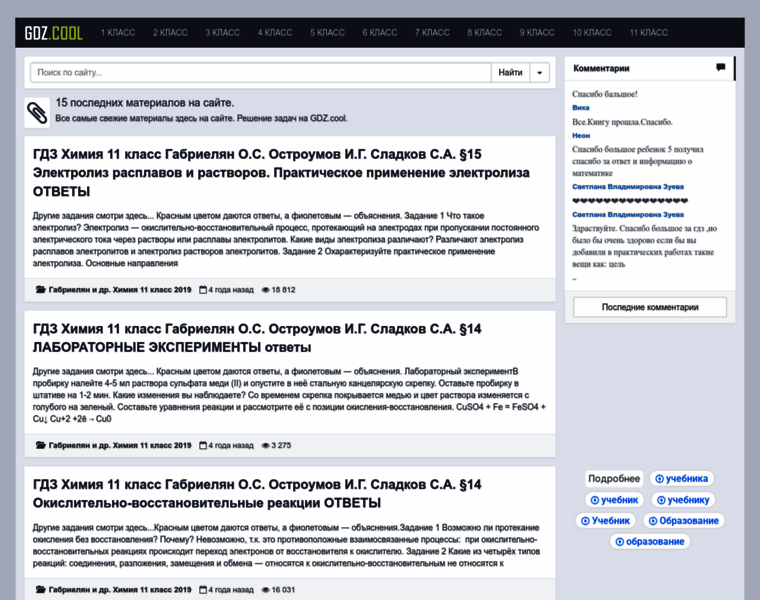The width and height of the screenshot is (760, 600).
Task: Open the 4 КЛАСС menu item
Action: pyautogui.click(x=275, y=32)
